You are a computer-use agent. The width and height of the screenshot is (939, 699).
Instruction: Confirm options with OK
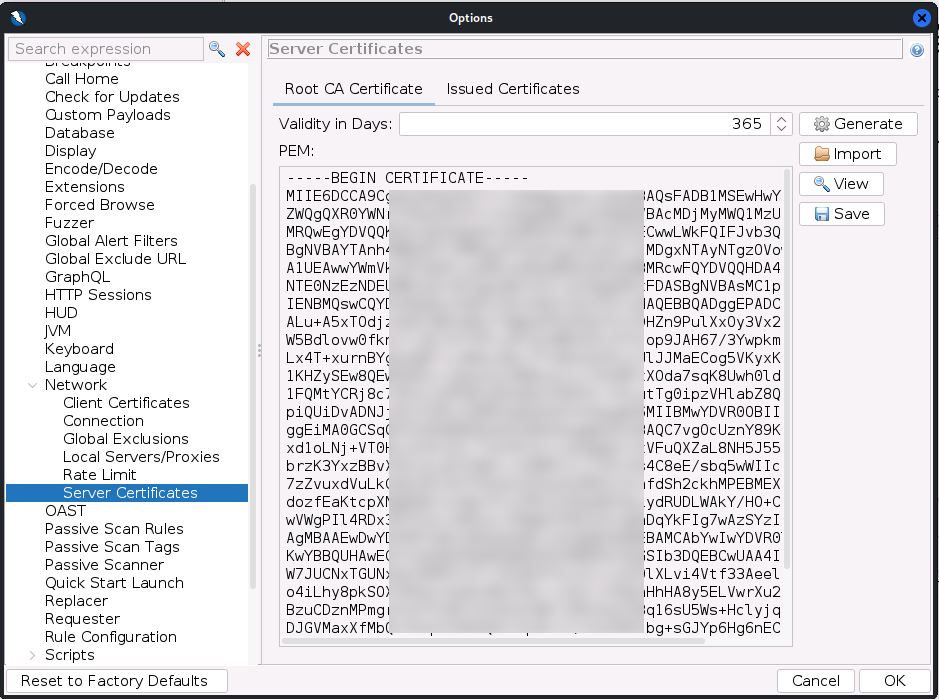pyautogui.click(x=895, y=681)
